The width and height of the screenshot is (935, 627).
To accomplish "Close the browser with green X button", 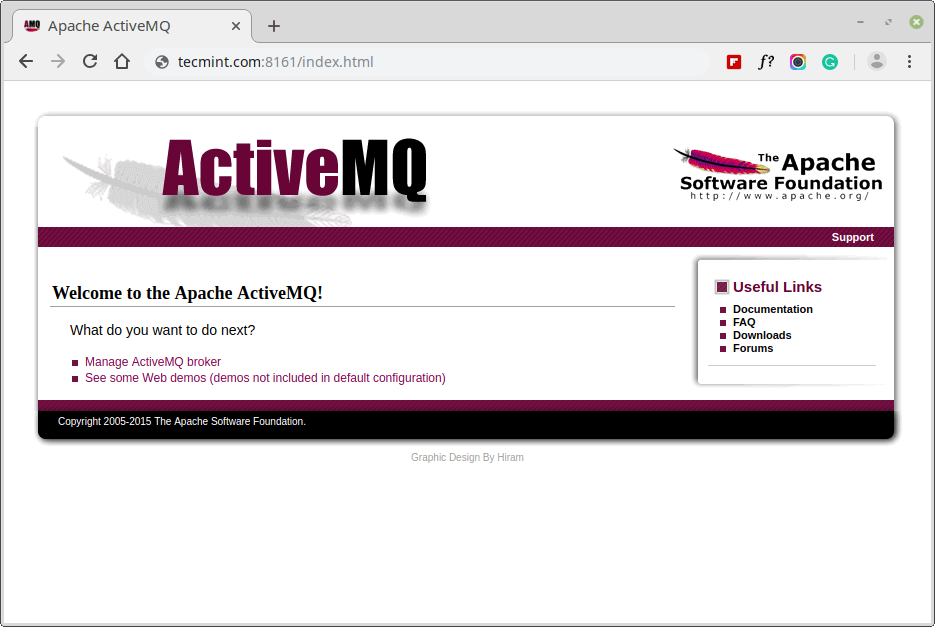I will (x=917, y=22).
